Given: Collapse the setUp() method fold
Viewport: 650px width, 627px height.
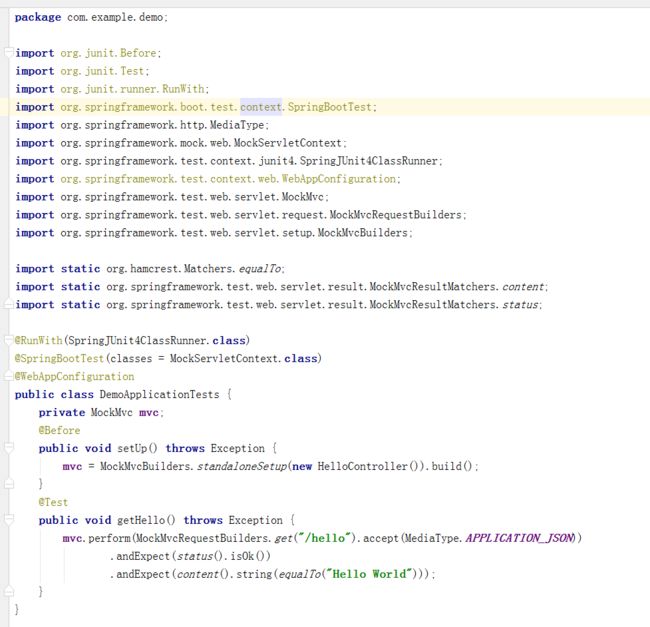Looking at the screenshot, I should (x=9, y=447).
